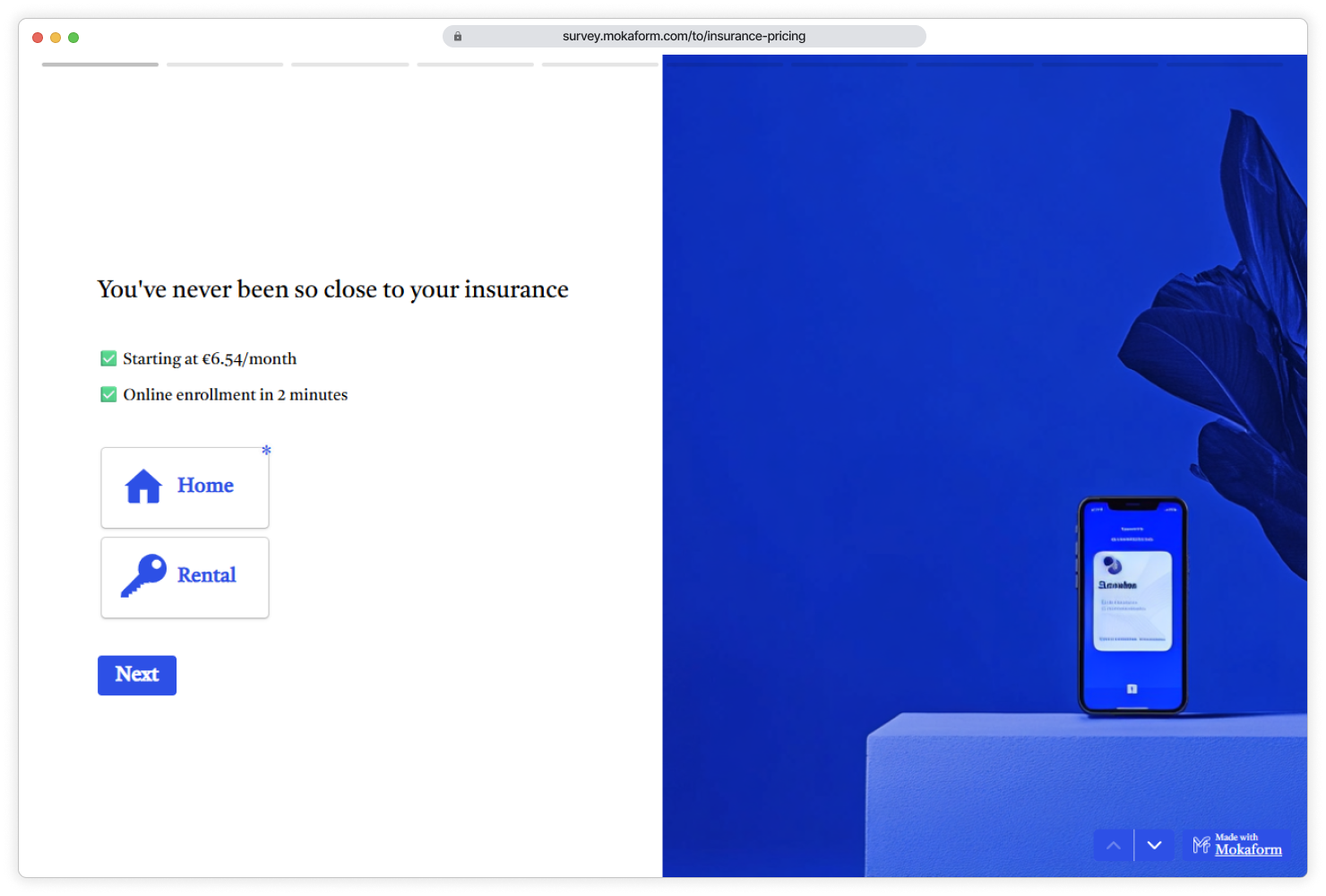
Task: Click the required asterisk near Home
Action: (x=266, y=450)
